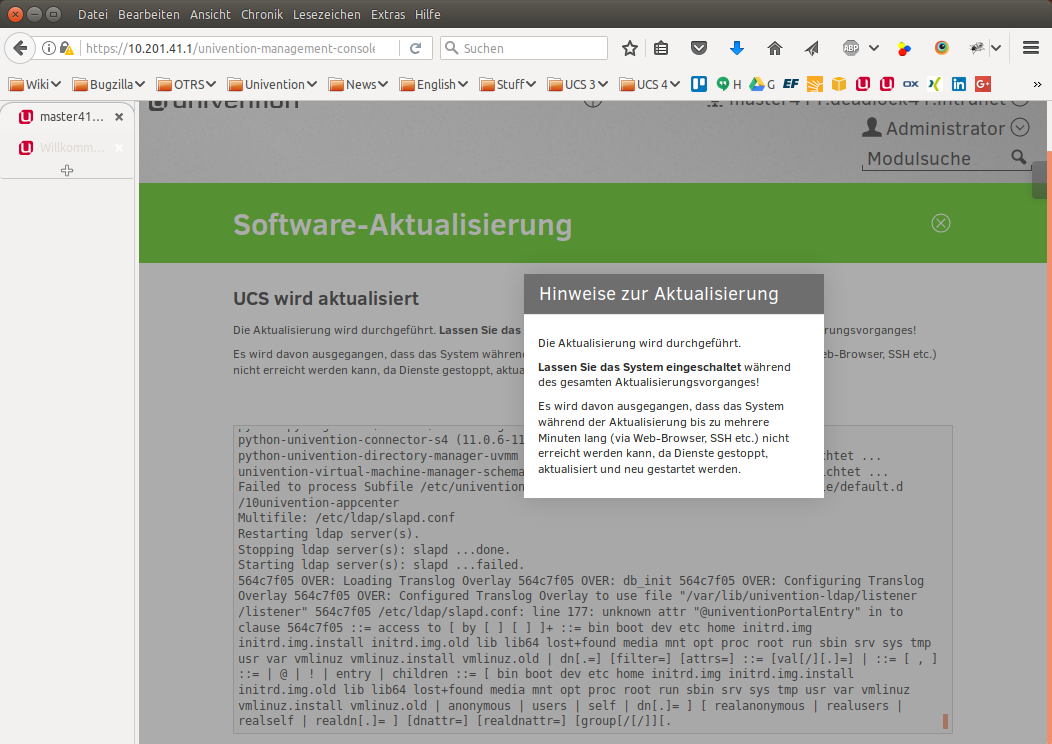
Task: Open the Chronik menu
Action: (262, 15)
